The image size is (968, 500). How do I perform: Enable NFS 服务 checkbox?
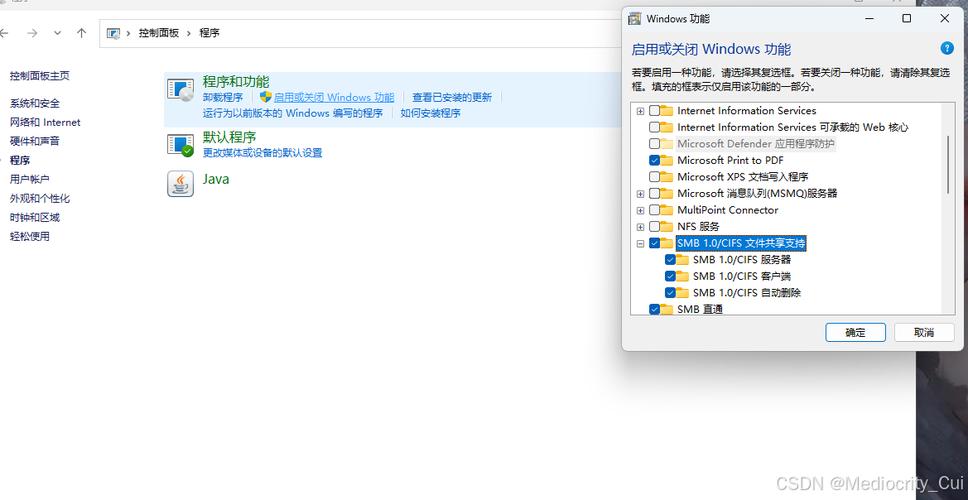pos(654,227)
